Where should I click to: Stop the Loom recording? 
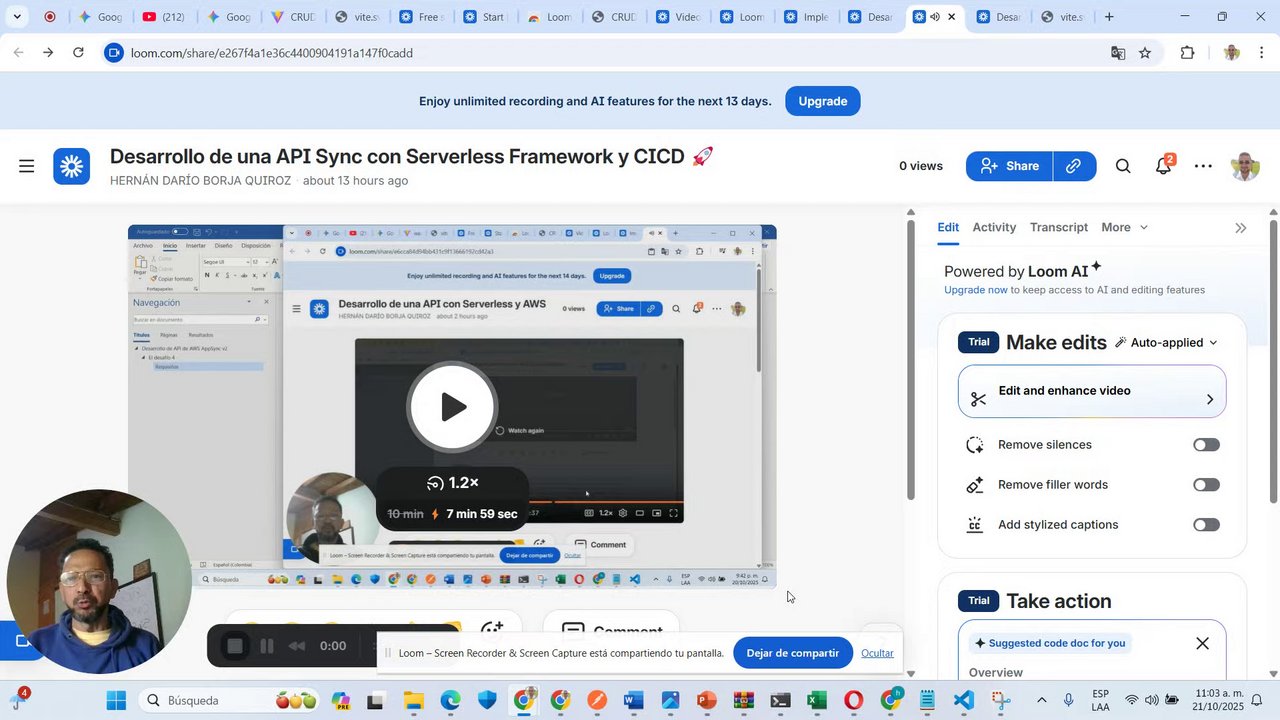pyautogui.click(x=235, y=646)
